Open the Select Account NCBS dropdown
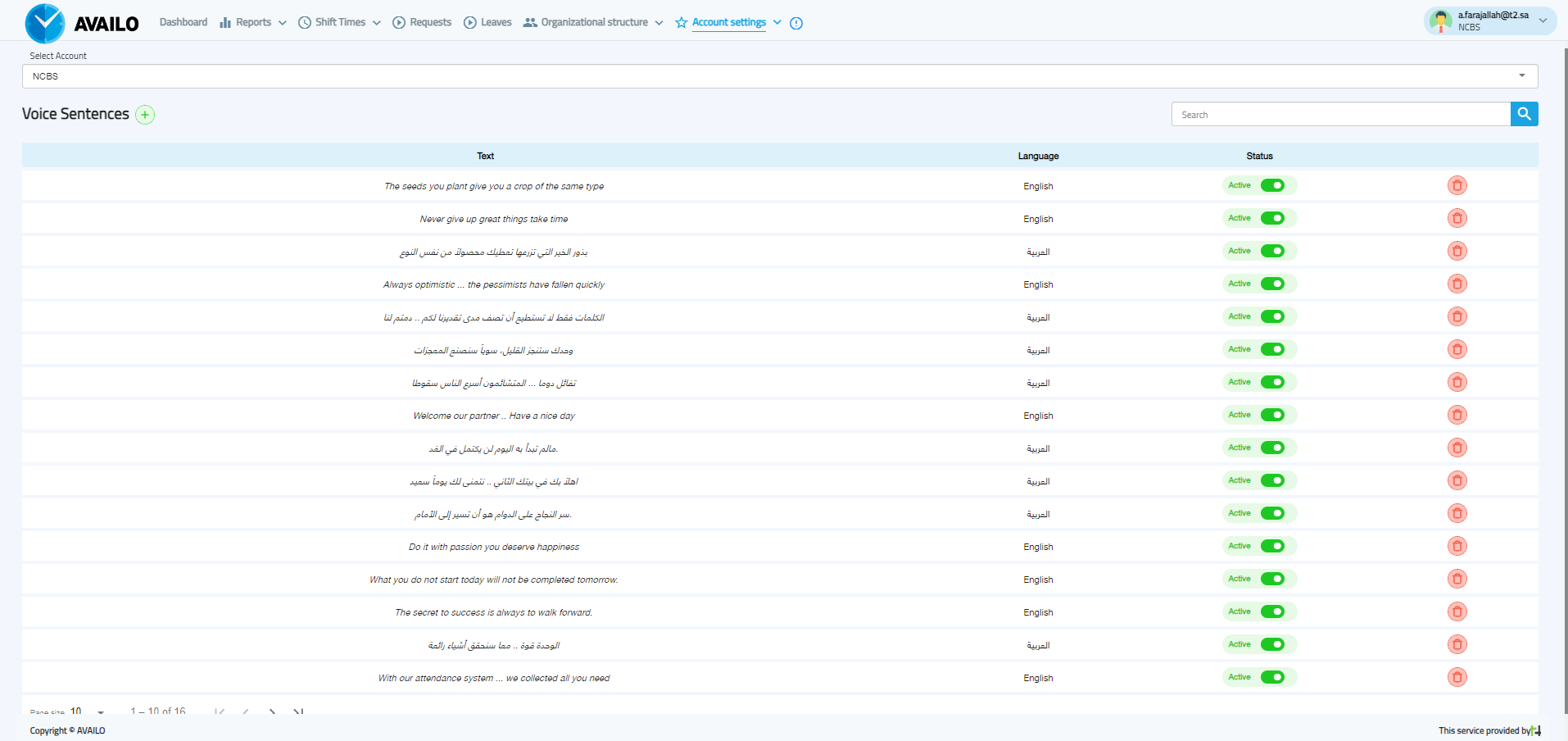The height and width of the screenshot is (741, 1568). click(780, 76)
